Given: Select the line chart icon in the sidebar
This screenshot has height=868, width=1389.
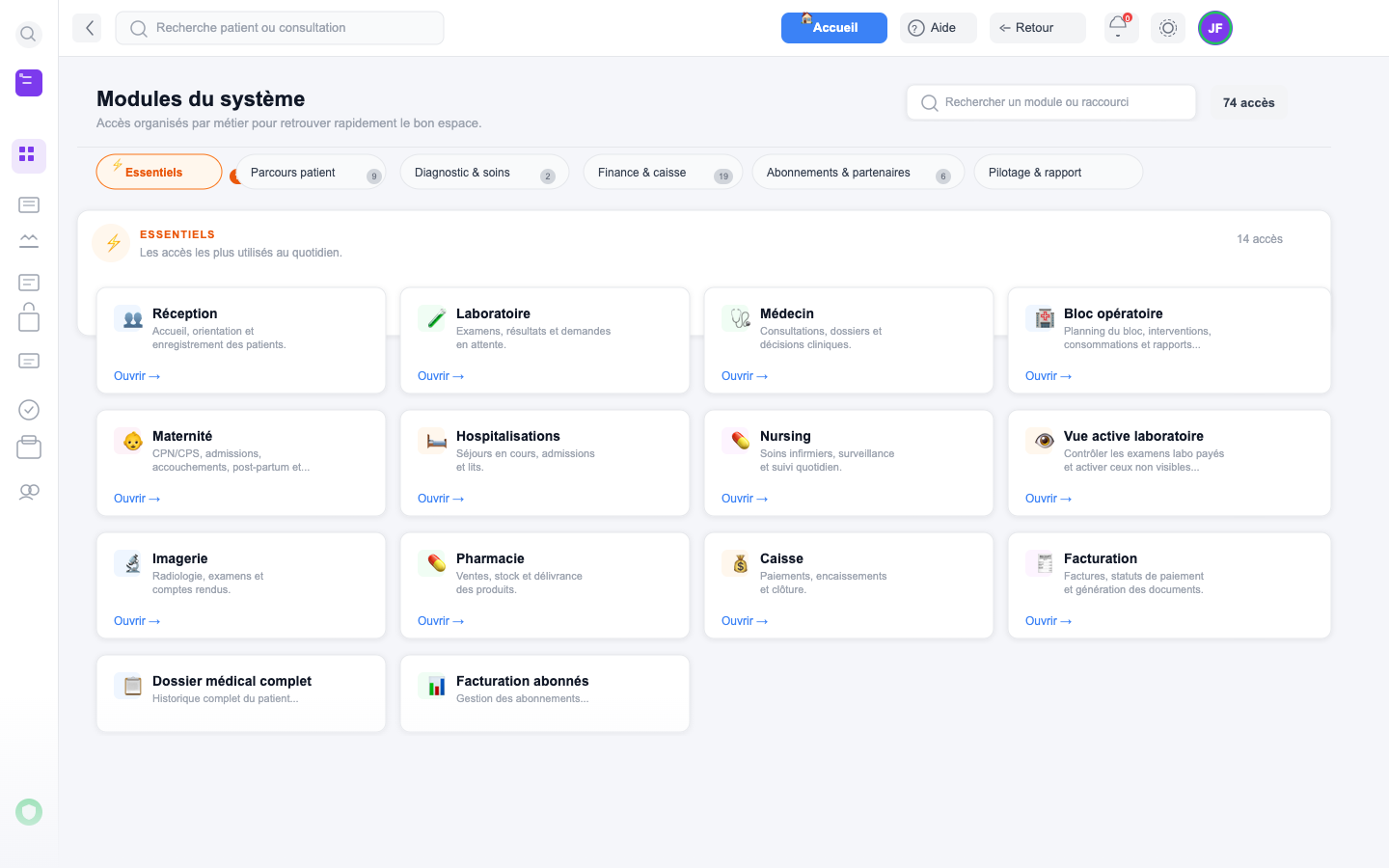Looking at the screenshot, I should tap(29, 241).
